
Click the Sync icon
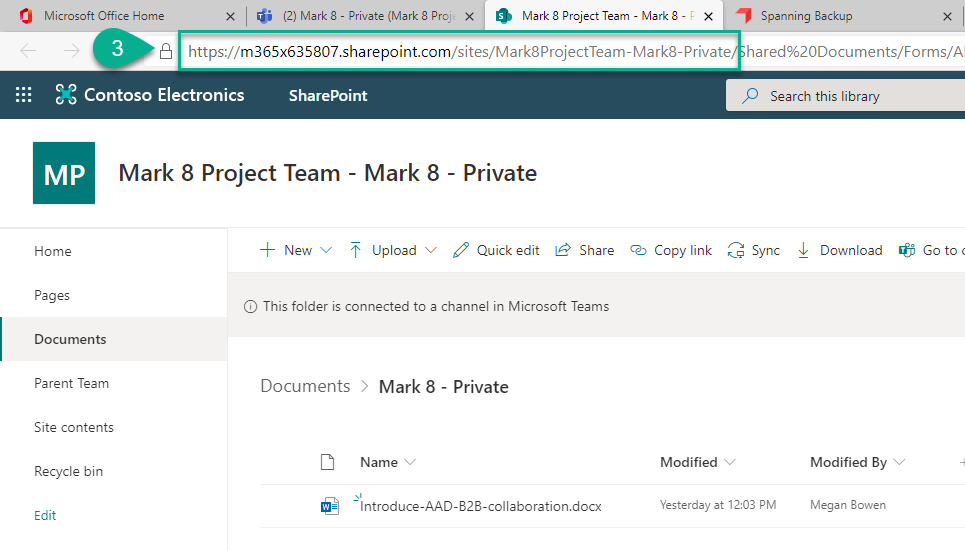[735, 250]
